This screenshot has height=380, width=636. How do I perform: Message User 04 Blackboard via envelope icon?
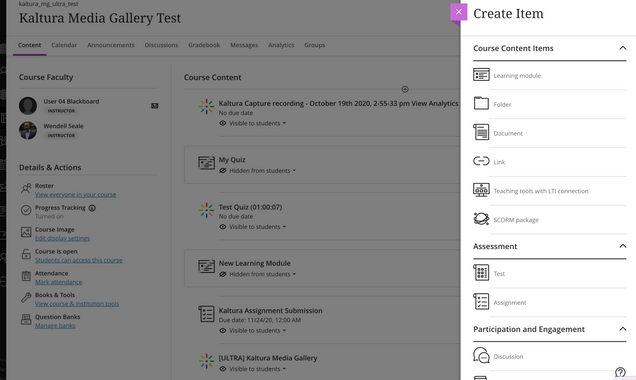(155, 106)
